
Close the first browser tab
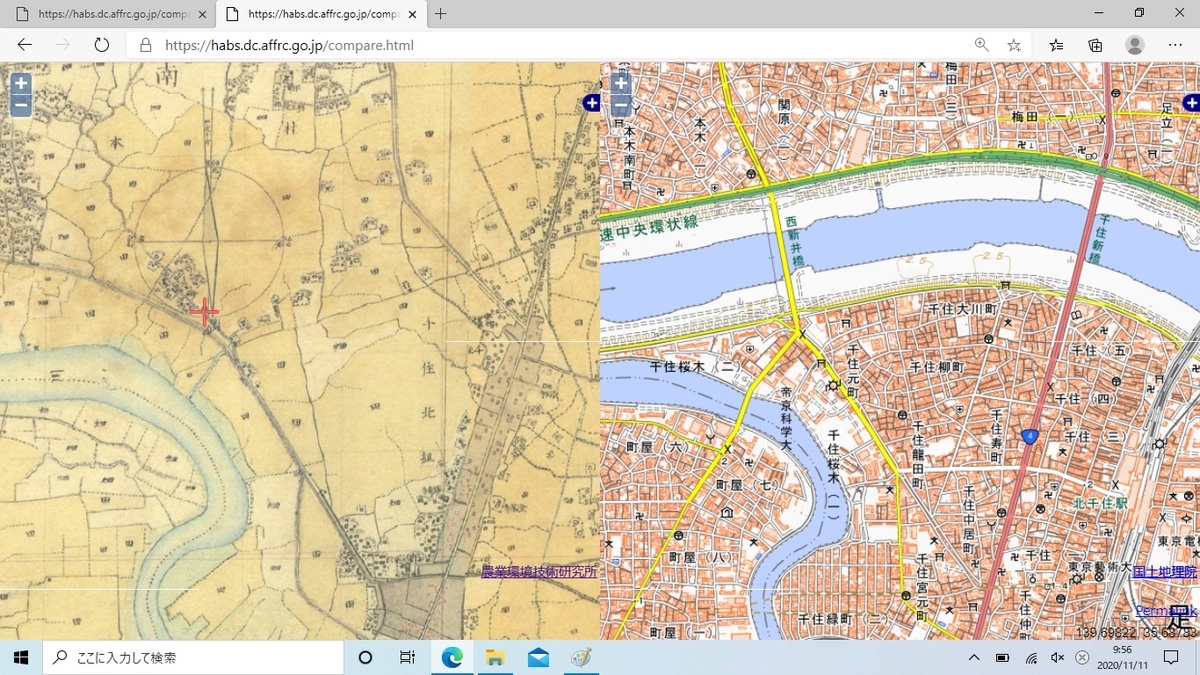[x=202, y=14]
